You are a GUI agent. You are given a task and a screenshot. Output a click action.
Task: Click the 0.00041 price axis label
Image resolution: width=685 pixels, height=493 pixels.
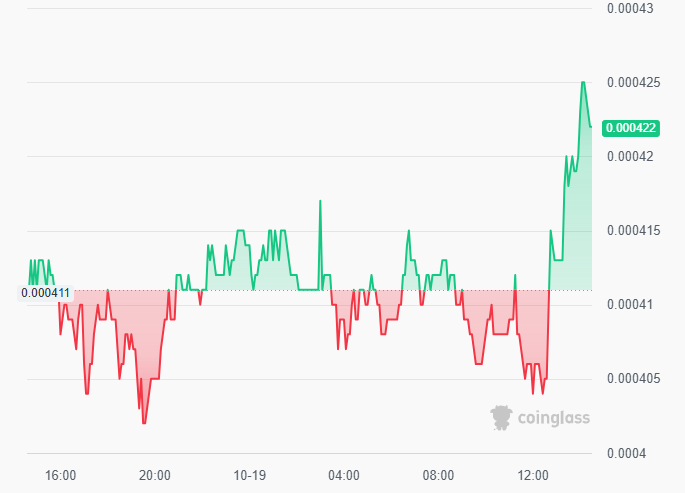click(x=629, y=305)
